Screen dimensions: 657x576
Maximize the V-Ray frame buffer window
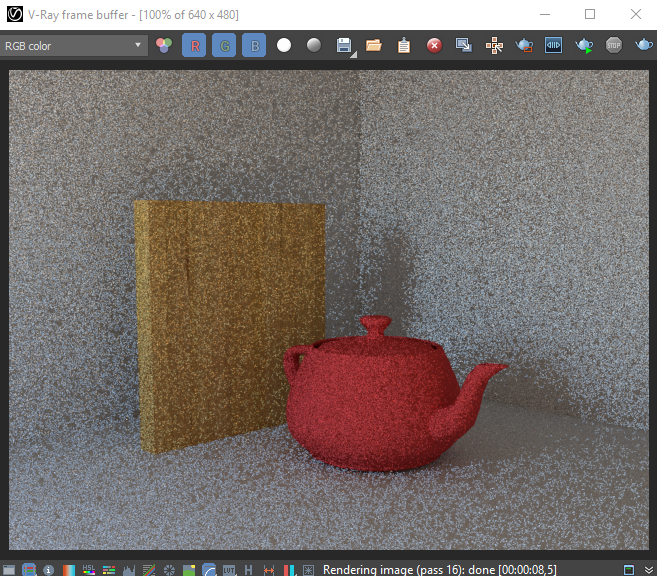point(590,14)
